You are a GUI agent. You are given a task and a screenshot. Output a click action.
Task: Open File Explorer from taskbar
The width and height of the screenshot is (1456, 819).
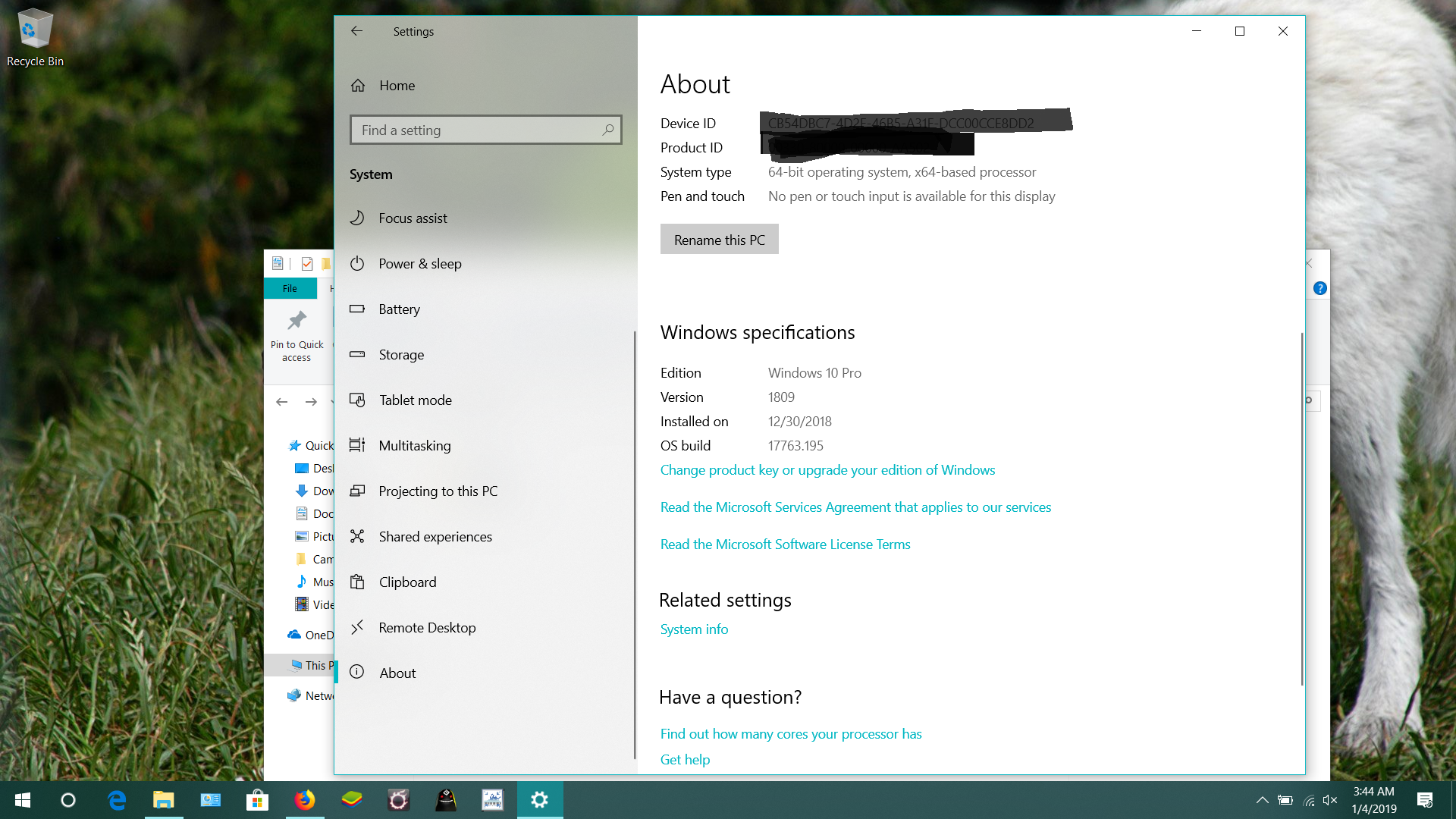tap(164, 800)
